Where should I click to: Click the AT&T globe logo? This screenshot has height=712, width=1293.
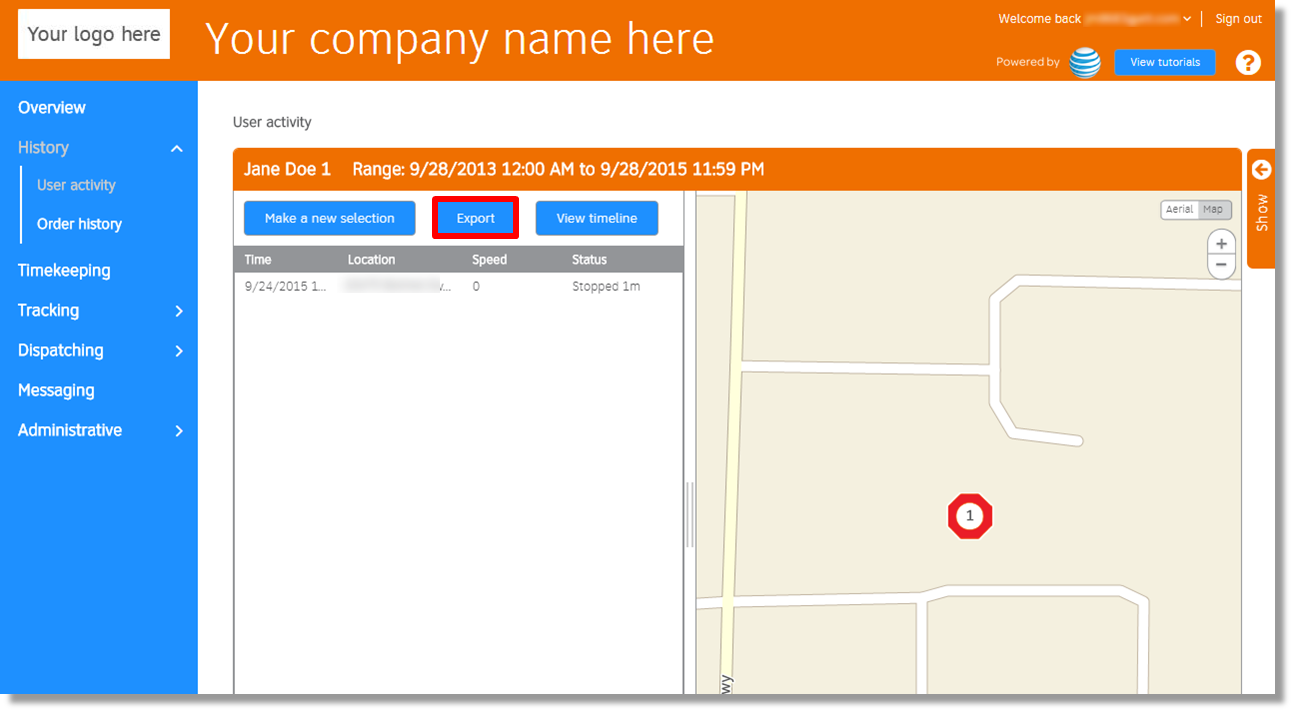(x=1085, y=62)
